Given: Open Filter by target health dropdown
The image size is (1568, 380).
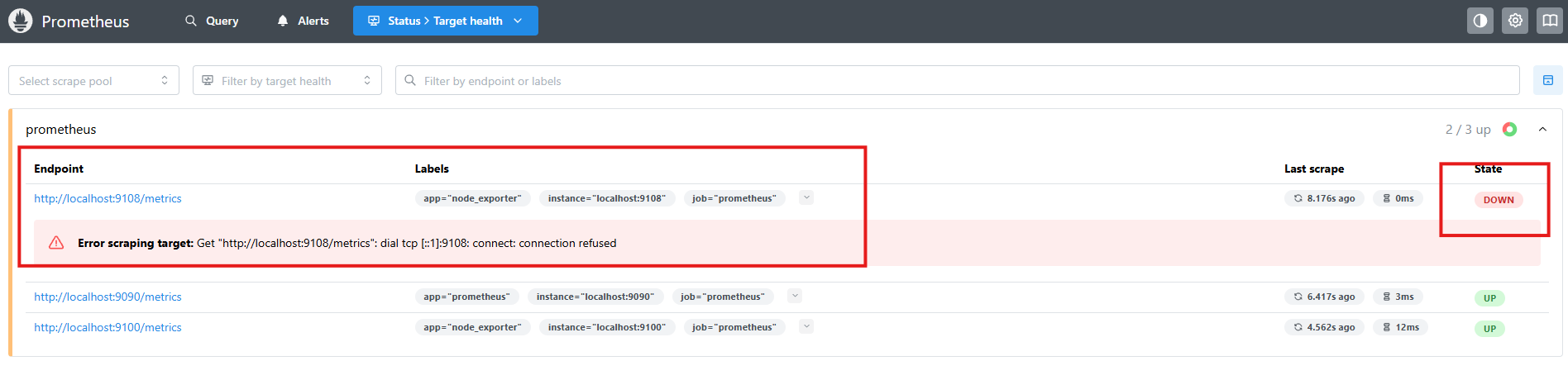Looking at the screenshot, I should click(287, 80).
